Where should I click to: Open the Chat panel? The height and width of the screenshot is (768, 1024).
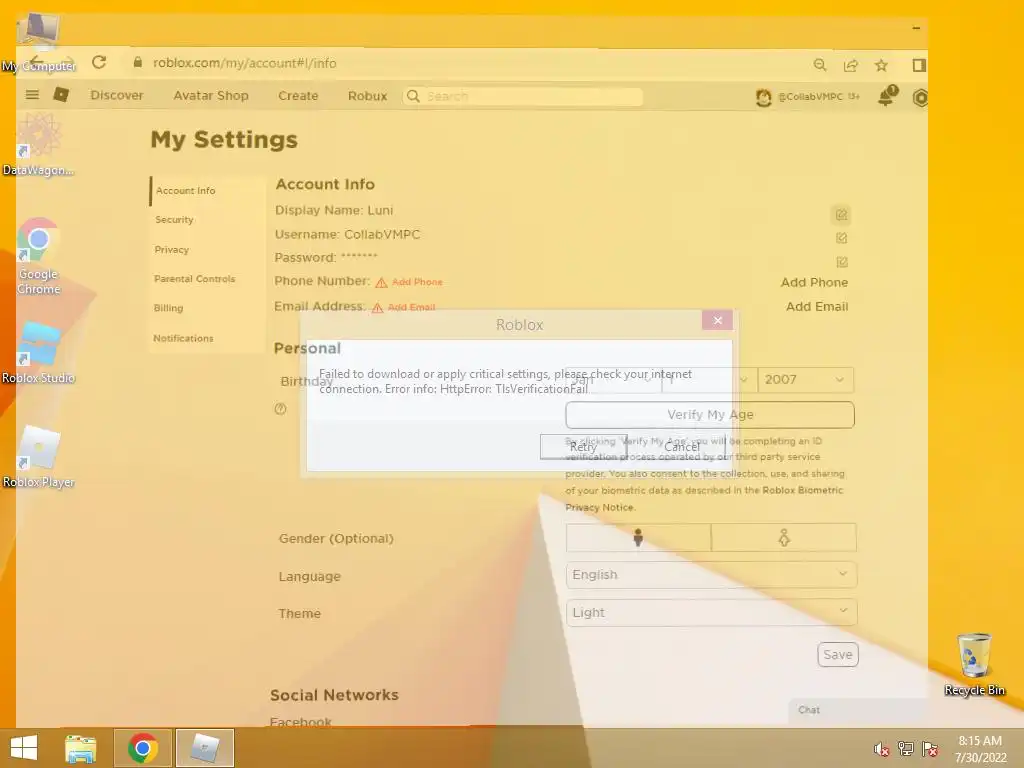[858, 710]
